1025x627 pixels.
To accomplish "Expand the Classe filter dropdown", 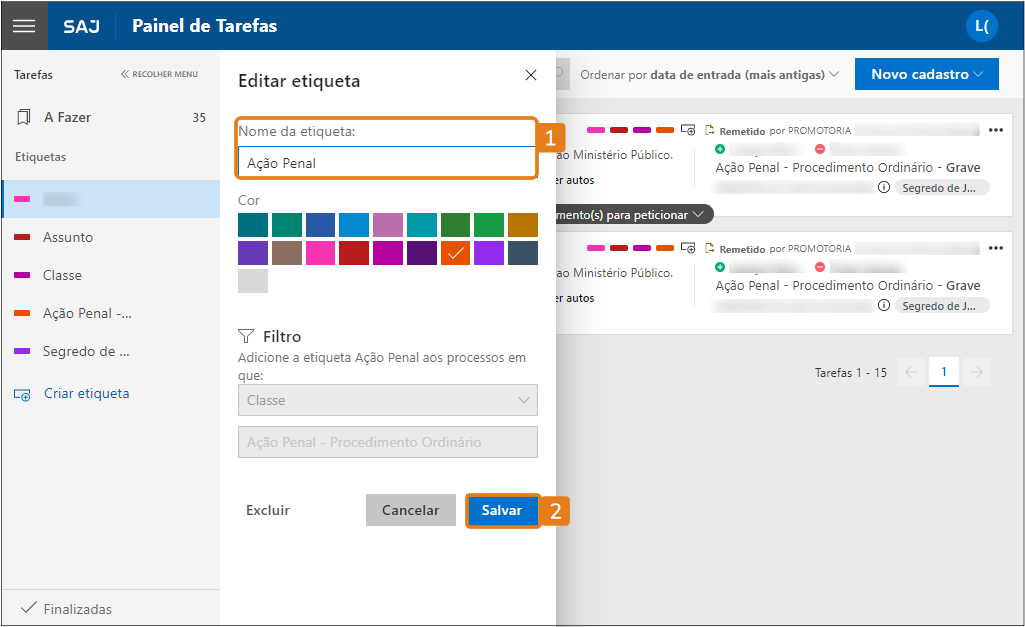I will (387, 400).
